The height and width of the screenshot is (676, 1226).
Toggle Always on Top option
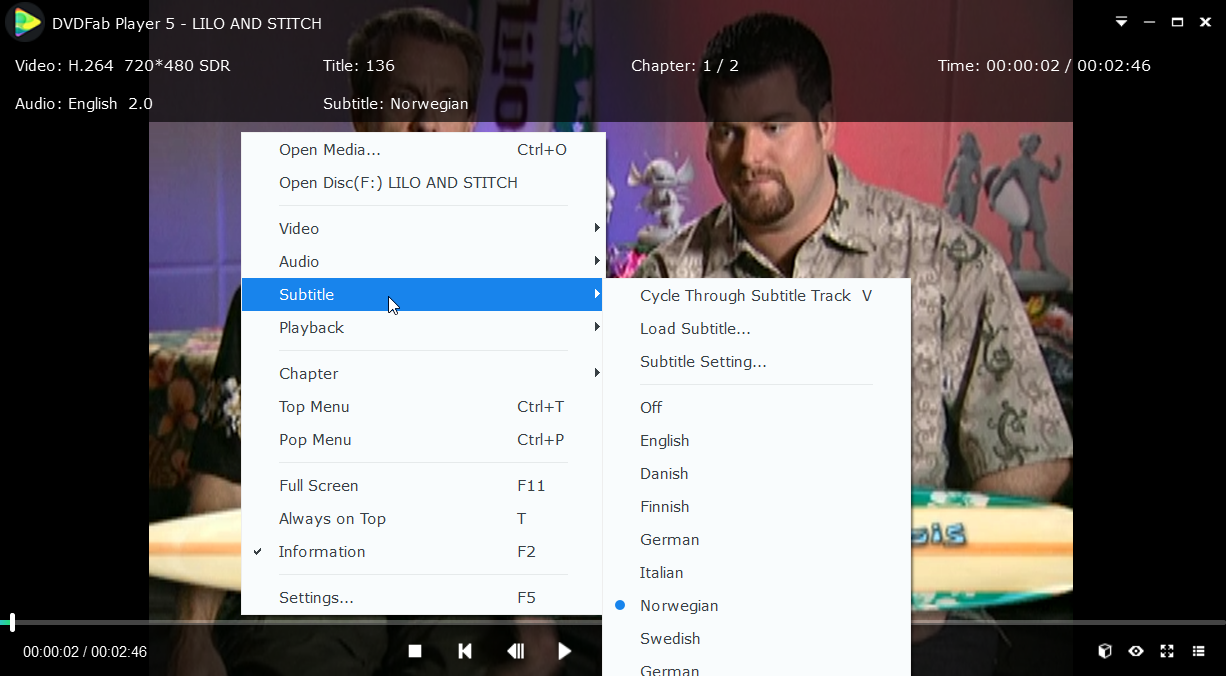tap(424, 518)
